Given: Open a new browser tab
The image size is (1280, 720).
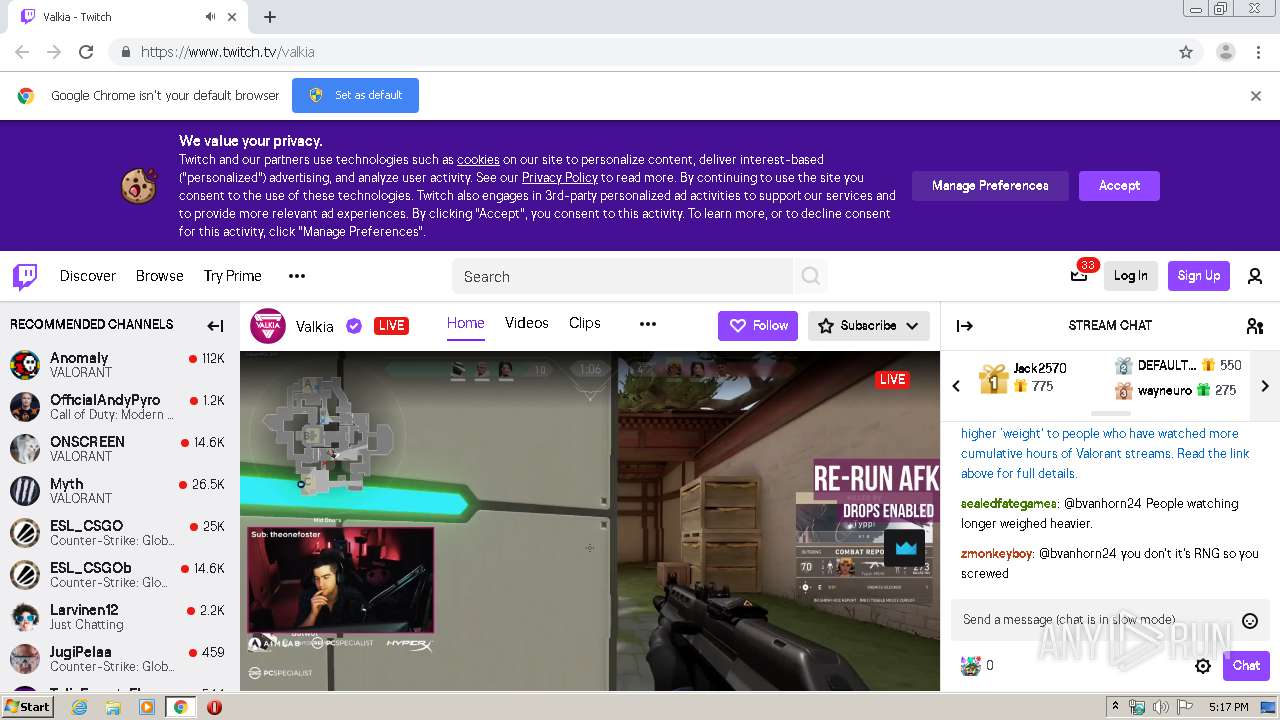Looking at the screenshot, I should tap(270, 17).
